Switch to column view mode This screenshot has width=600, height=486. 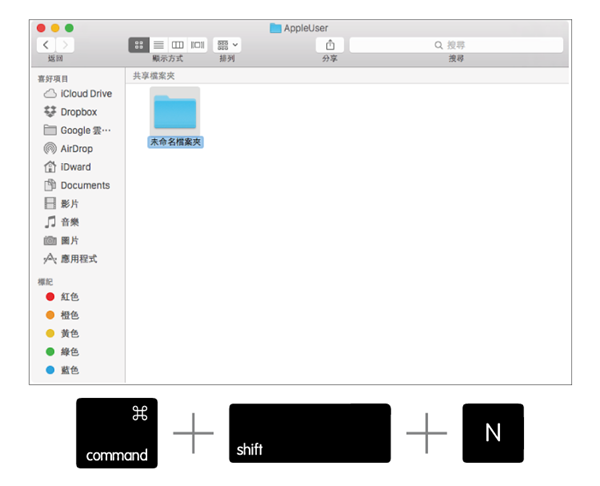(178, 45)
